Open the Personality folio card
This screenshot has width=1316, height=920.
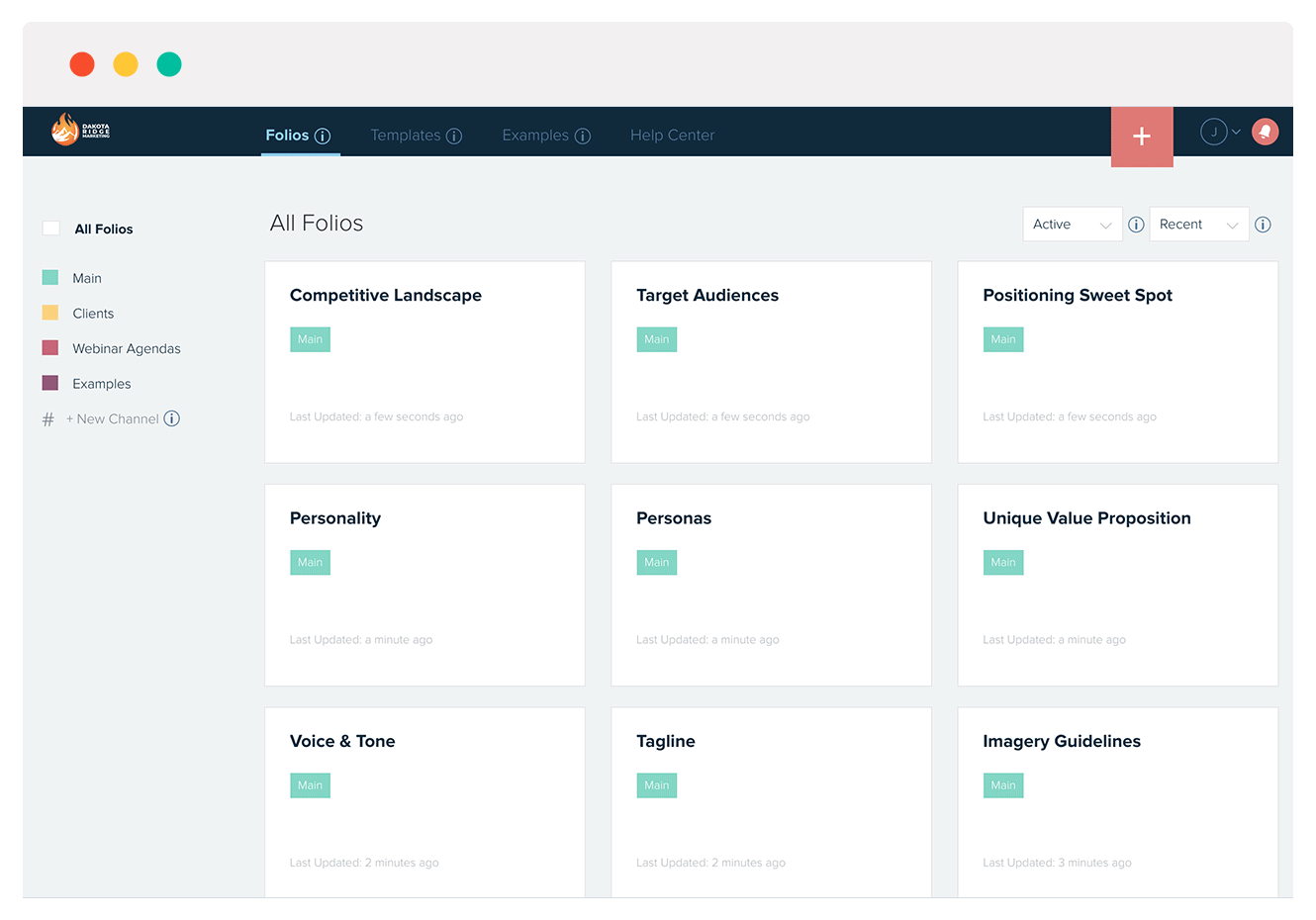tap(423, 585)
